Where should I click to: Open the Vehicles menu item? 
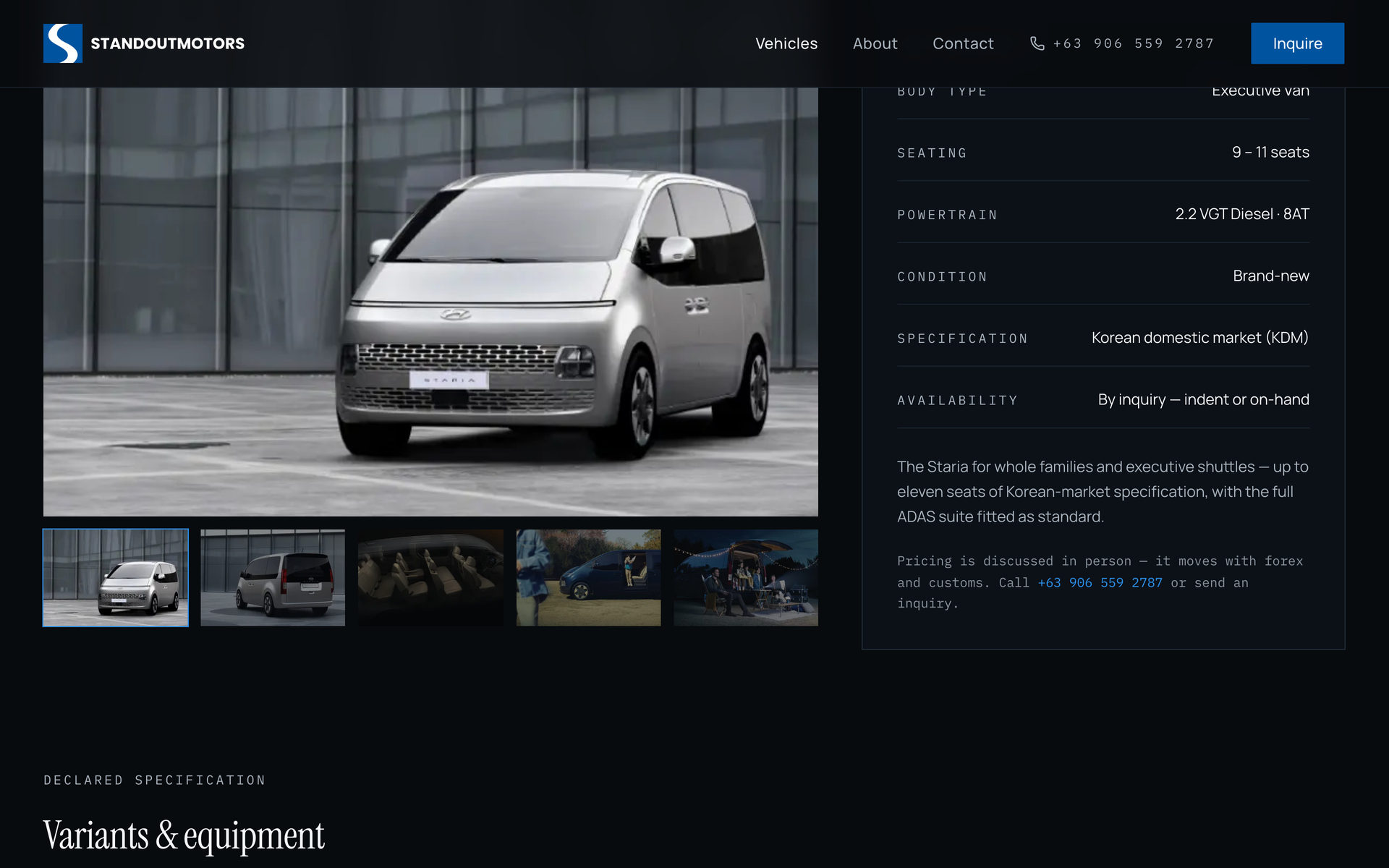tap(786, 43)
